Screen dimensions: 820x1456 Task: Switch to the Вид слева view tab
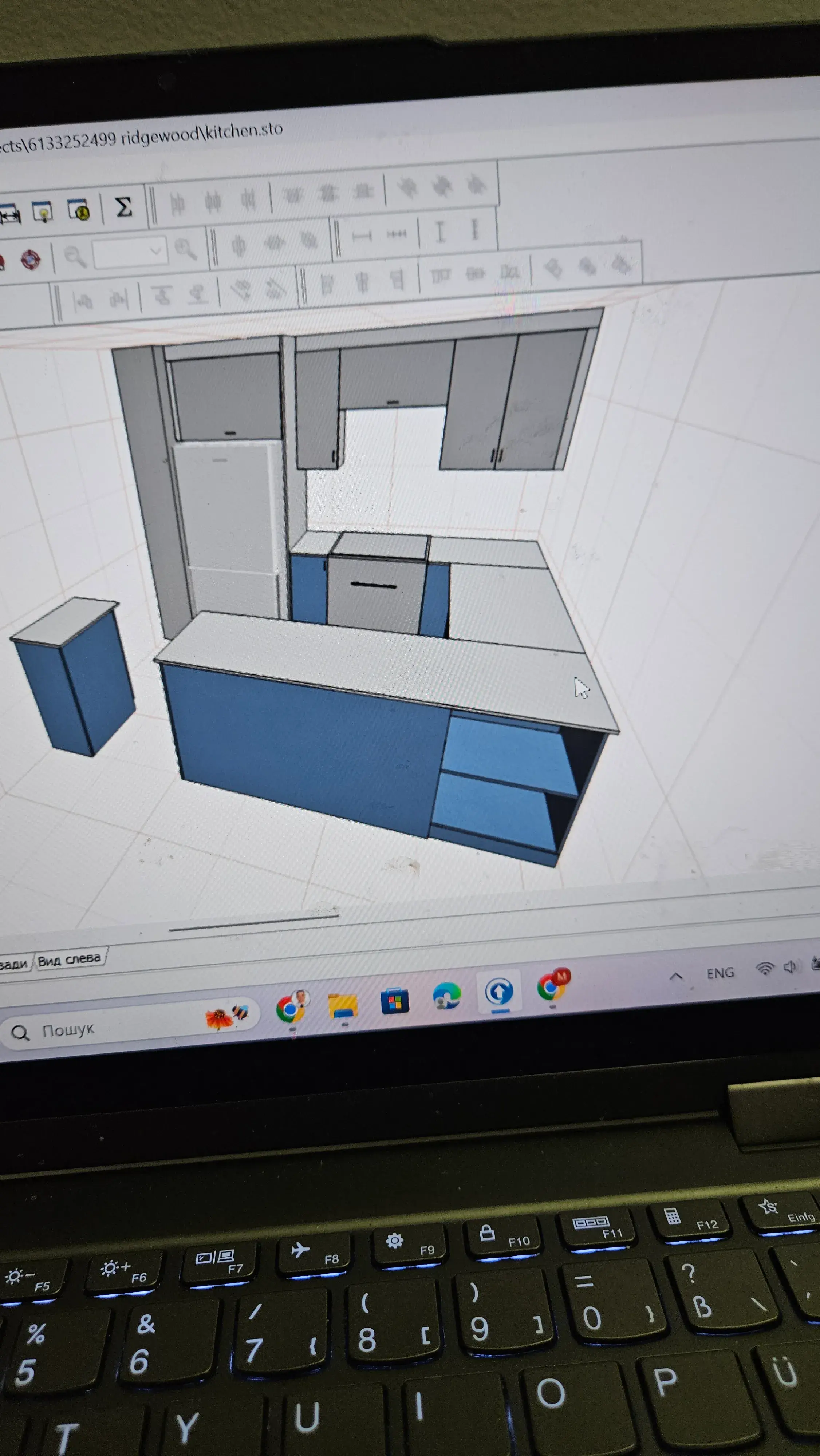(70, 960)
